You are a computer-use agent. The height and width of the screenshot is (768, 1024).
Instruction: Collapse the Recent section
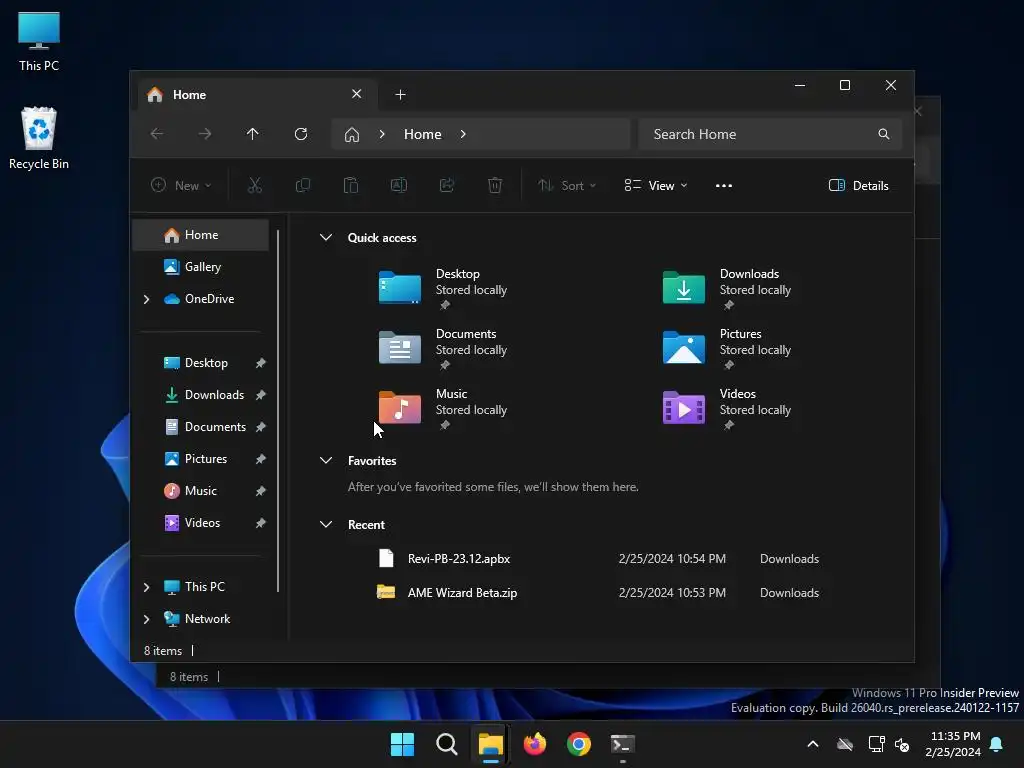(326, 524)
